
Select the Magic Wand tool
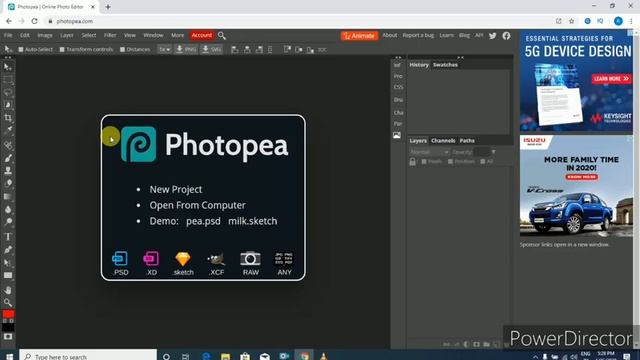pos(8,105)
